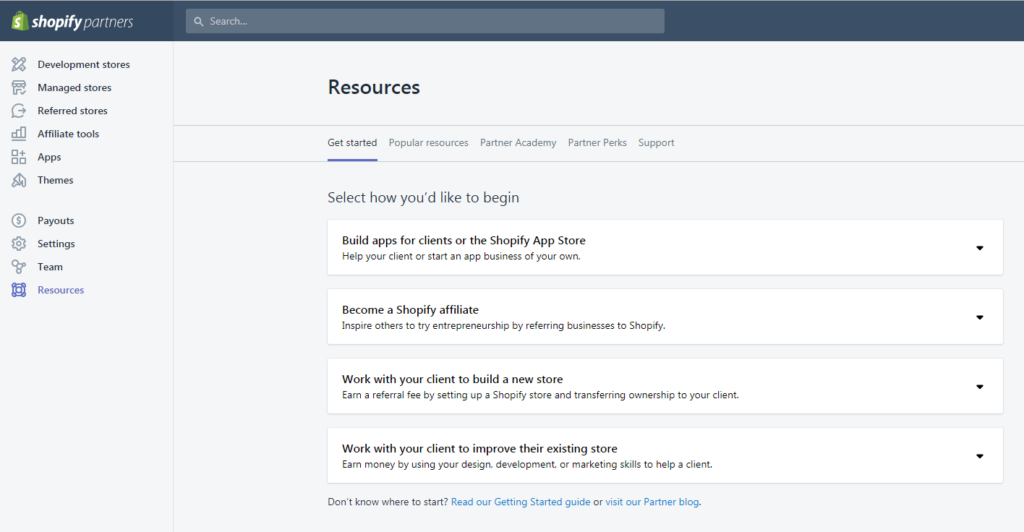This screenshot has width=1024, height=532.
Task: Click the Team nodes icon
Action: [19, 267]
